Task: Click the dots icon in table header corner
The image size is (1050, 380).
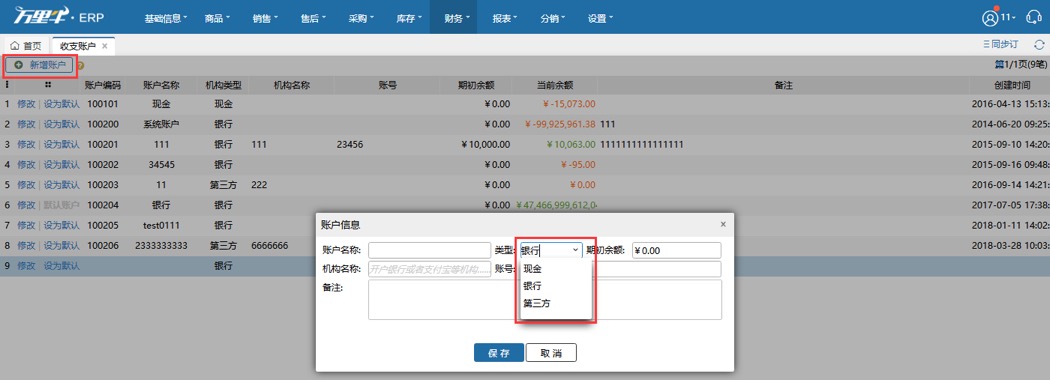Action: point(7,85)
